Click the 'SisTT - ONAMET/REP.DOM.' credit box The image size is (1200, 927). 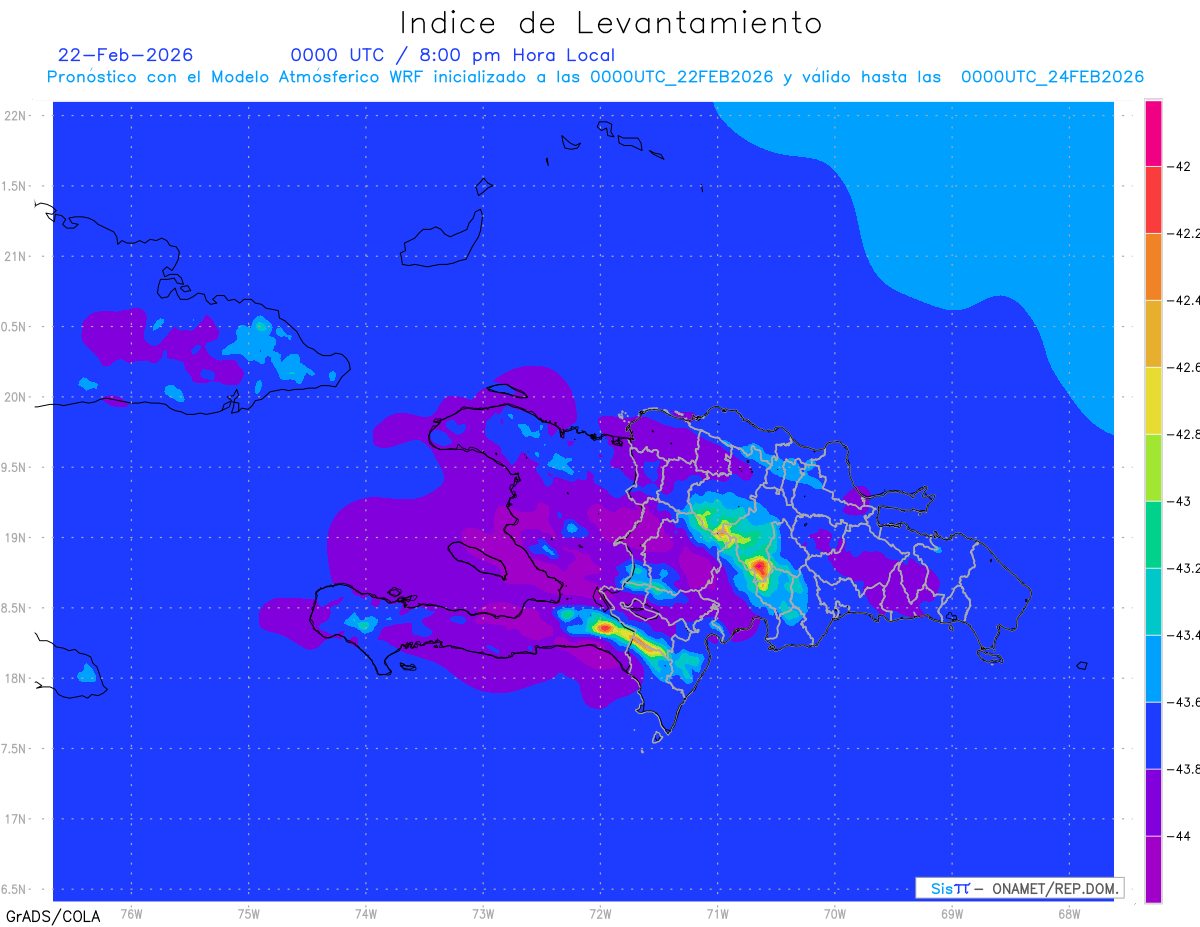(x=1020, y=888)
